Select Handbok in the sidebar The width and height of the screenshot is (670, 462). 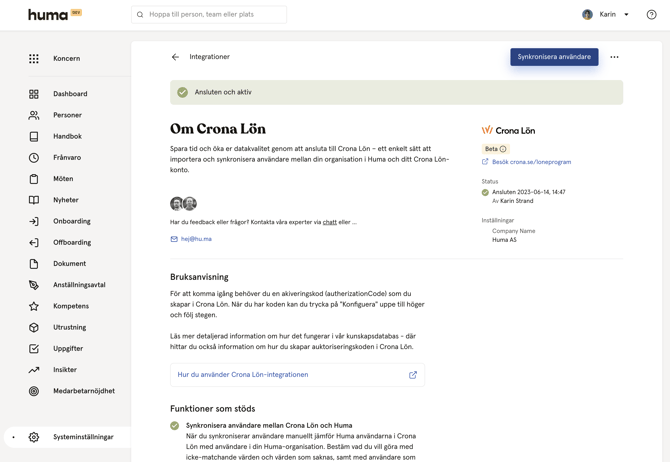click(68, 136)
